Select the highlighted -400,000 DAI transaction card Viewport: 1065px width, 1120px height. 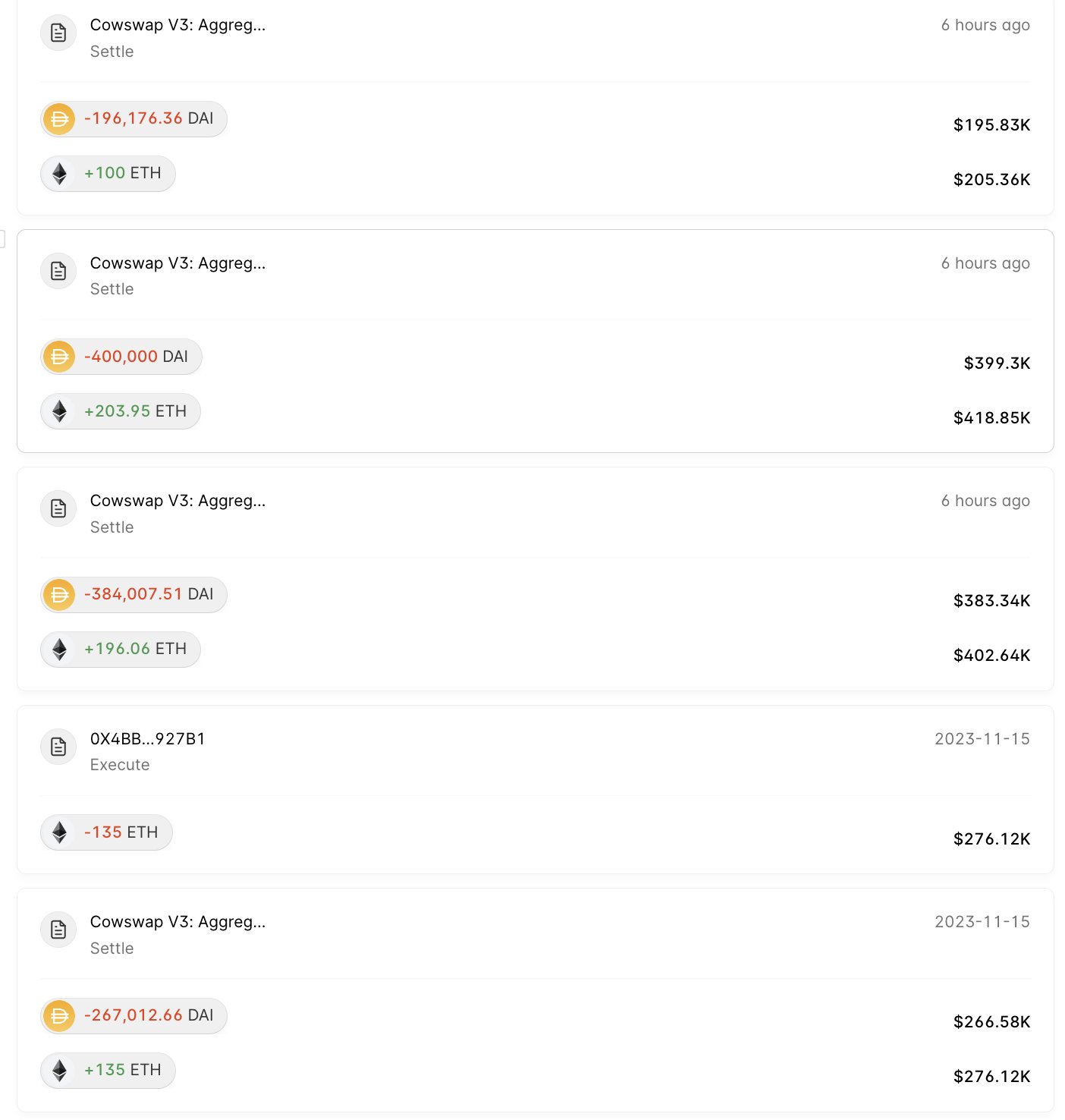[536, 341]
